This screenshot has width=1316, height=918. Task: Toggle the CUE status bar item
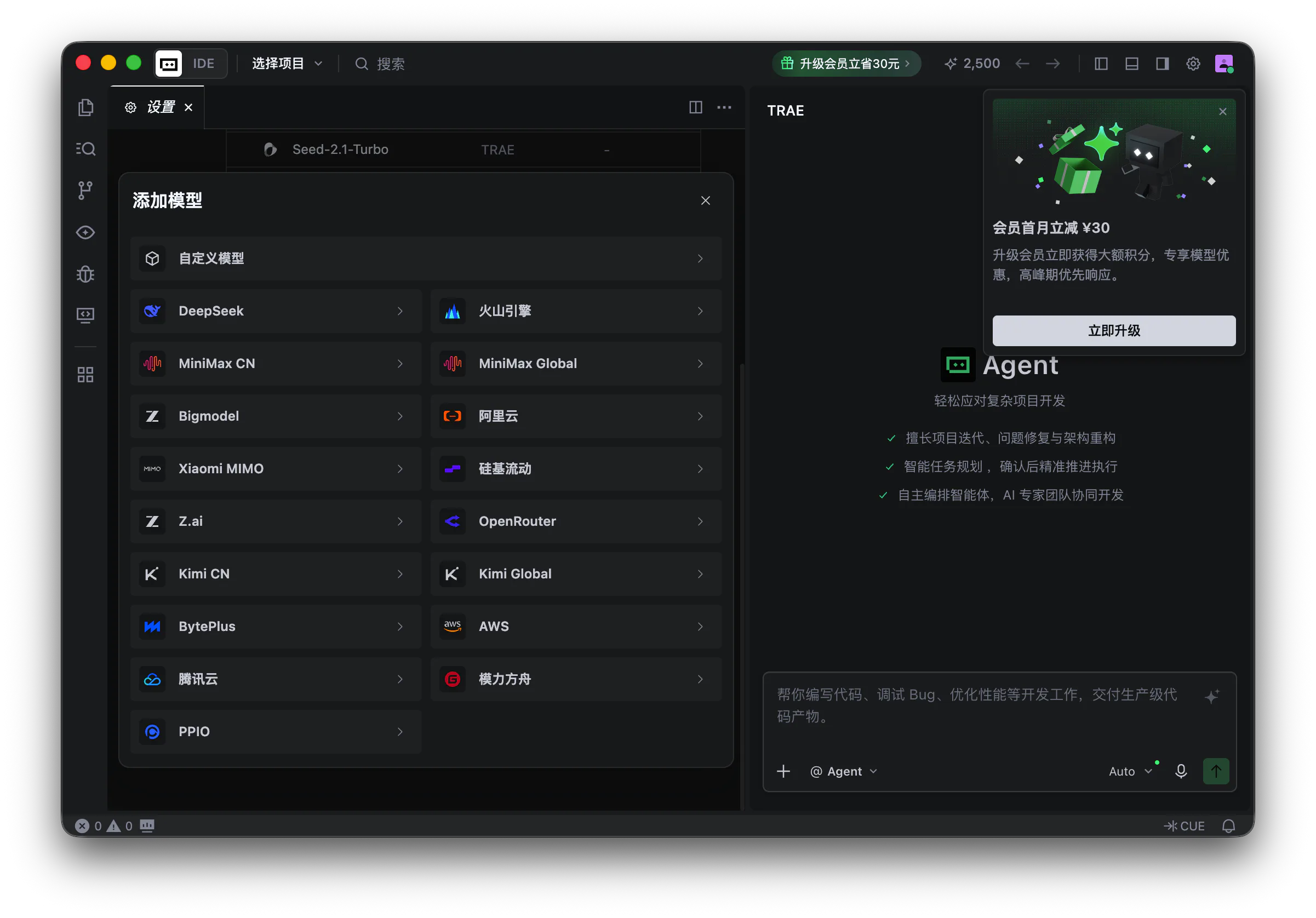pyautogui.click(x=1183, y=826)
